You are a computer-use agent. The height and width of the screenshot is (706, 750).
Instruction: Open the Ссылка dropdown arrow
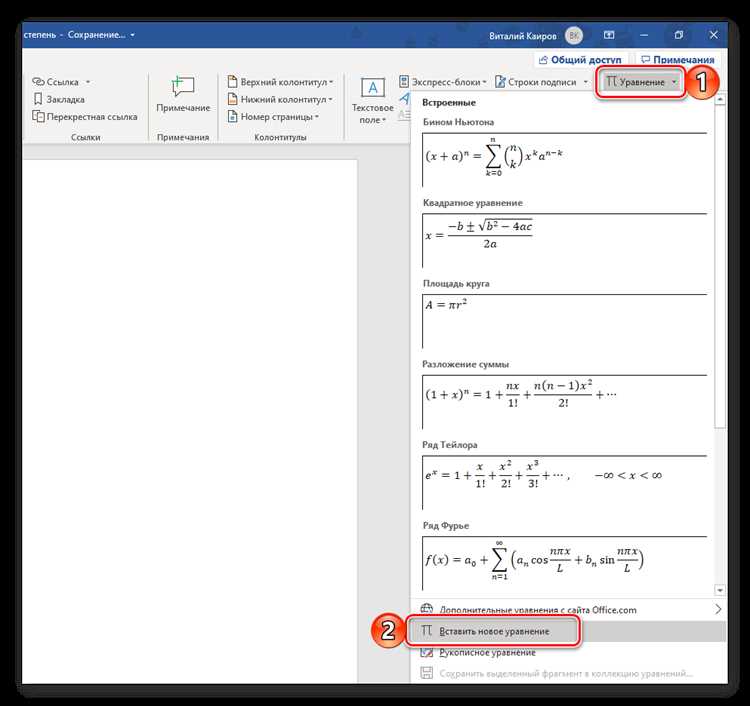pos(88,82)
